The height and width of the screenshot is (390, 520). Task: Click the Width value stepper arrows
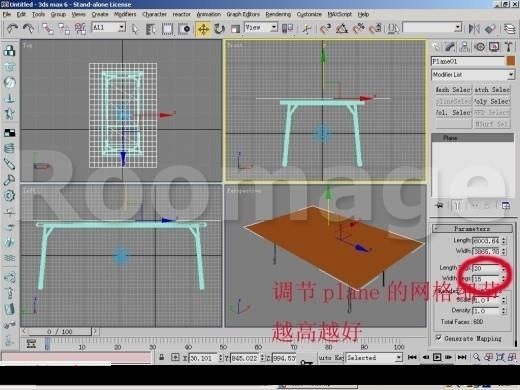[504, 251]
